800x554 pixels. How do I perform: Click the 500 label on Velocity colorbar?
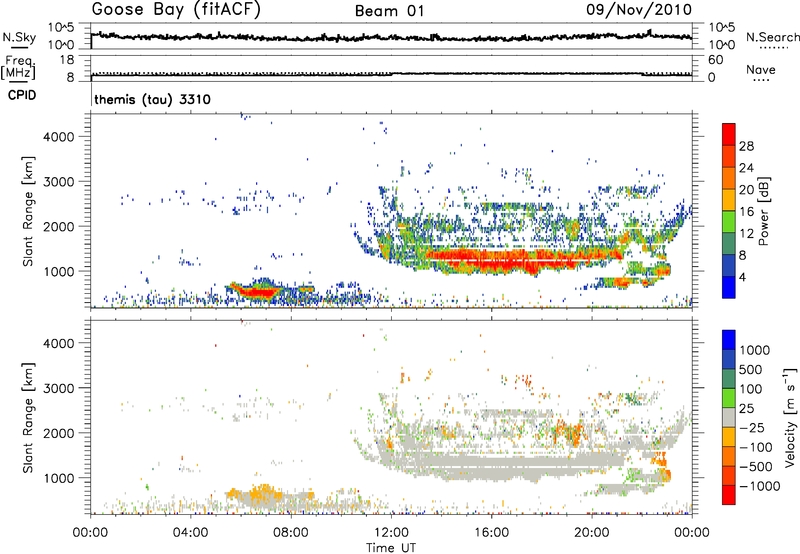pos(750,369)
